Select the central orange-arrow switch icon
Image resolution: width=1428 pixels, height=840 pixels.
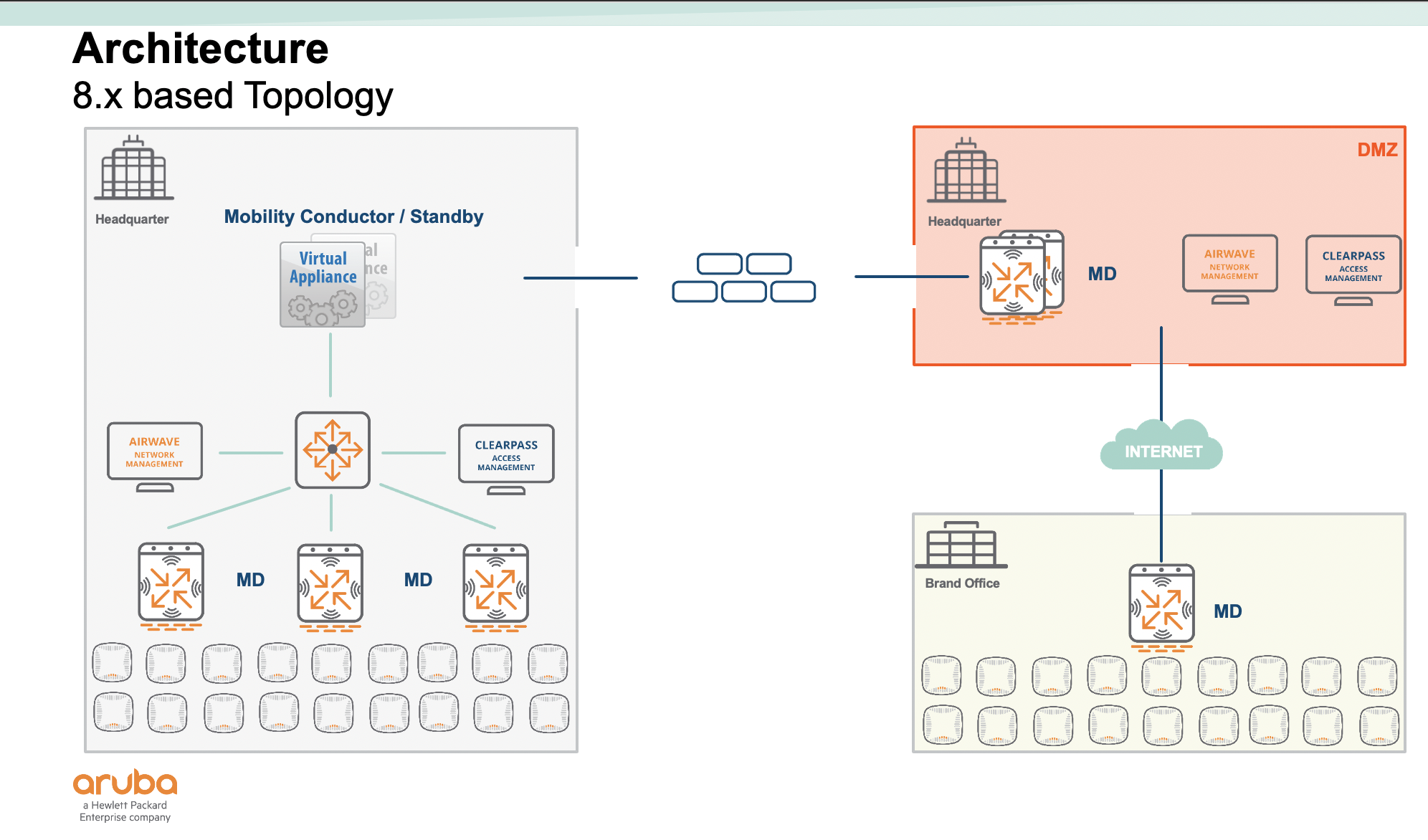click(x=333, y=450)
